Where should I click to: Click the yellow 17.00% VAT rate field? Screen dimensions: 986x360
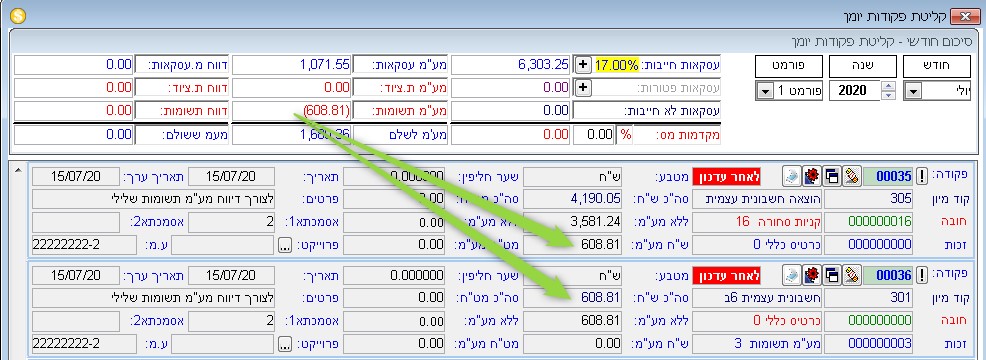click(x=618, y=64)
